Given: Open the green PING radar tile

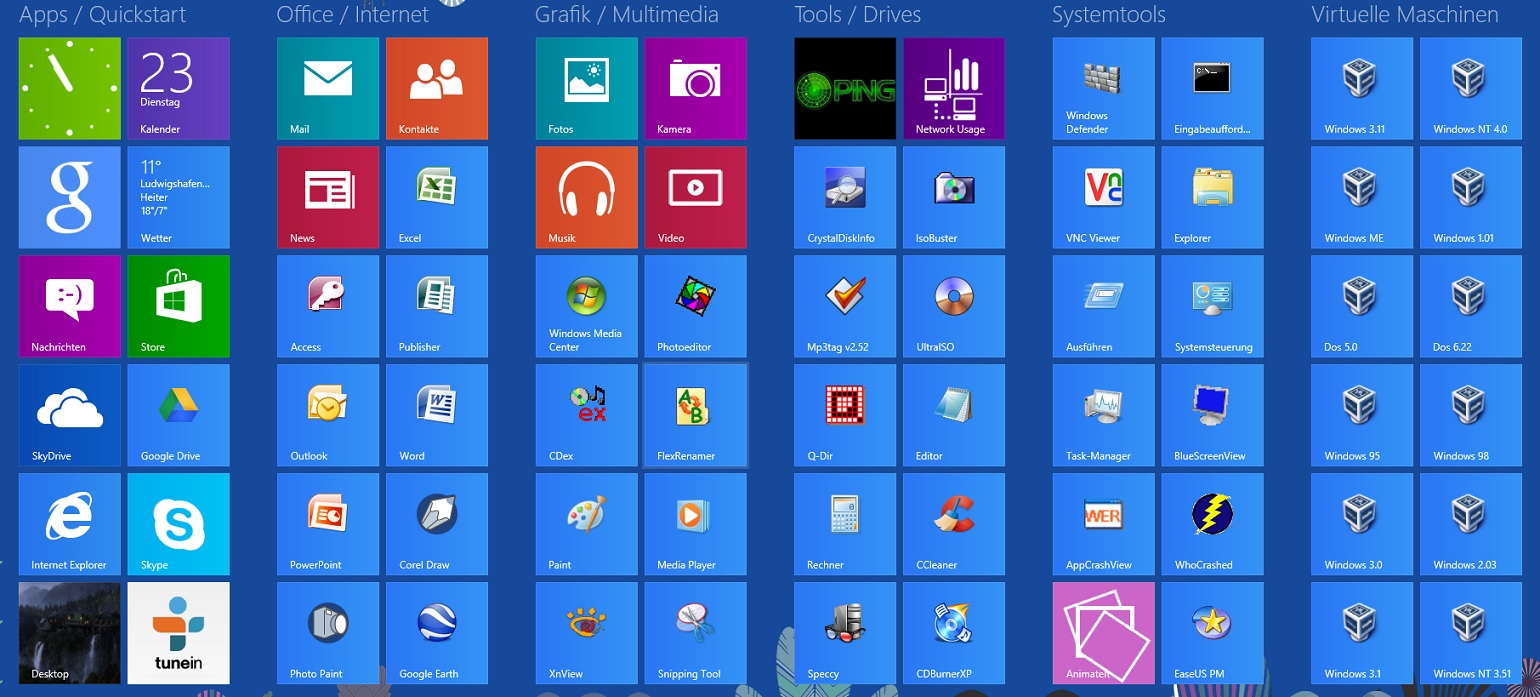Looking at the screenshot, I should pyautogui.click(x=846, y=88).
